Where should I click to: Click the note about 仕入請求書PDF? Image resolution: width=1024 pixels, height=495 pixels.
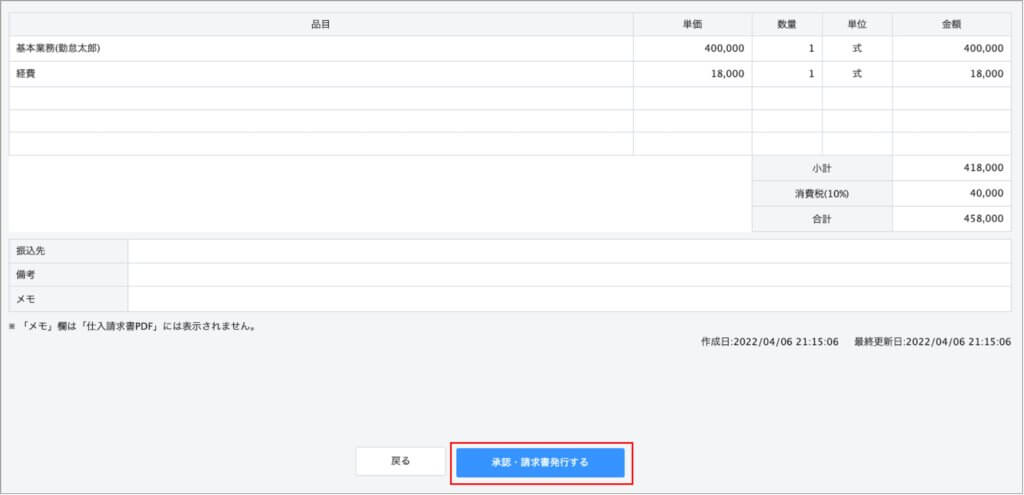point(133,326)
